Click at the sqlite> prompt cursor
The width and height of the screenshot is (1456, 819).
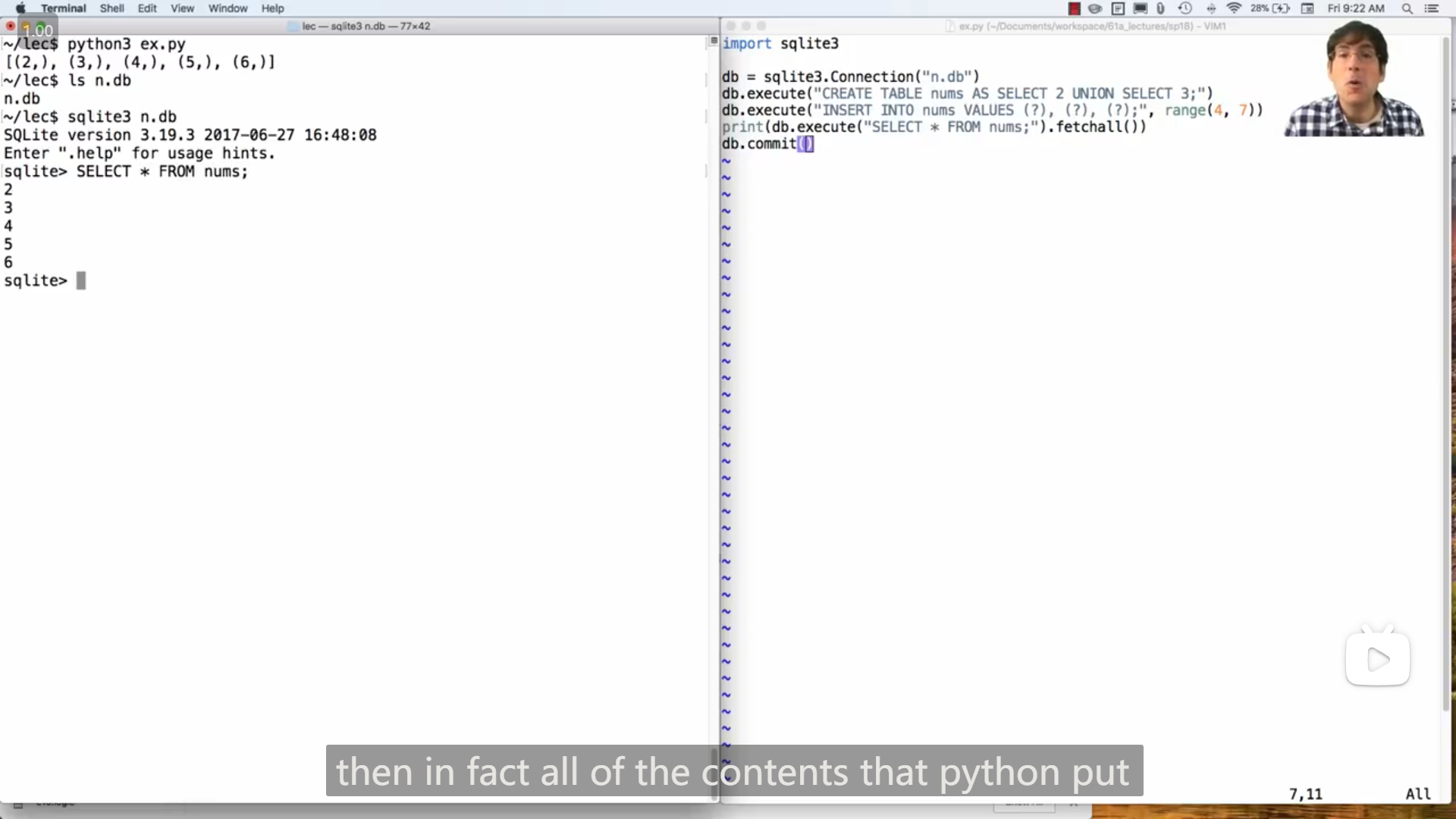(x=81, y=281)
